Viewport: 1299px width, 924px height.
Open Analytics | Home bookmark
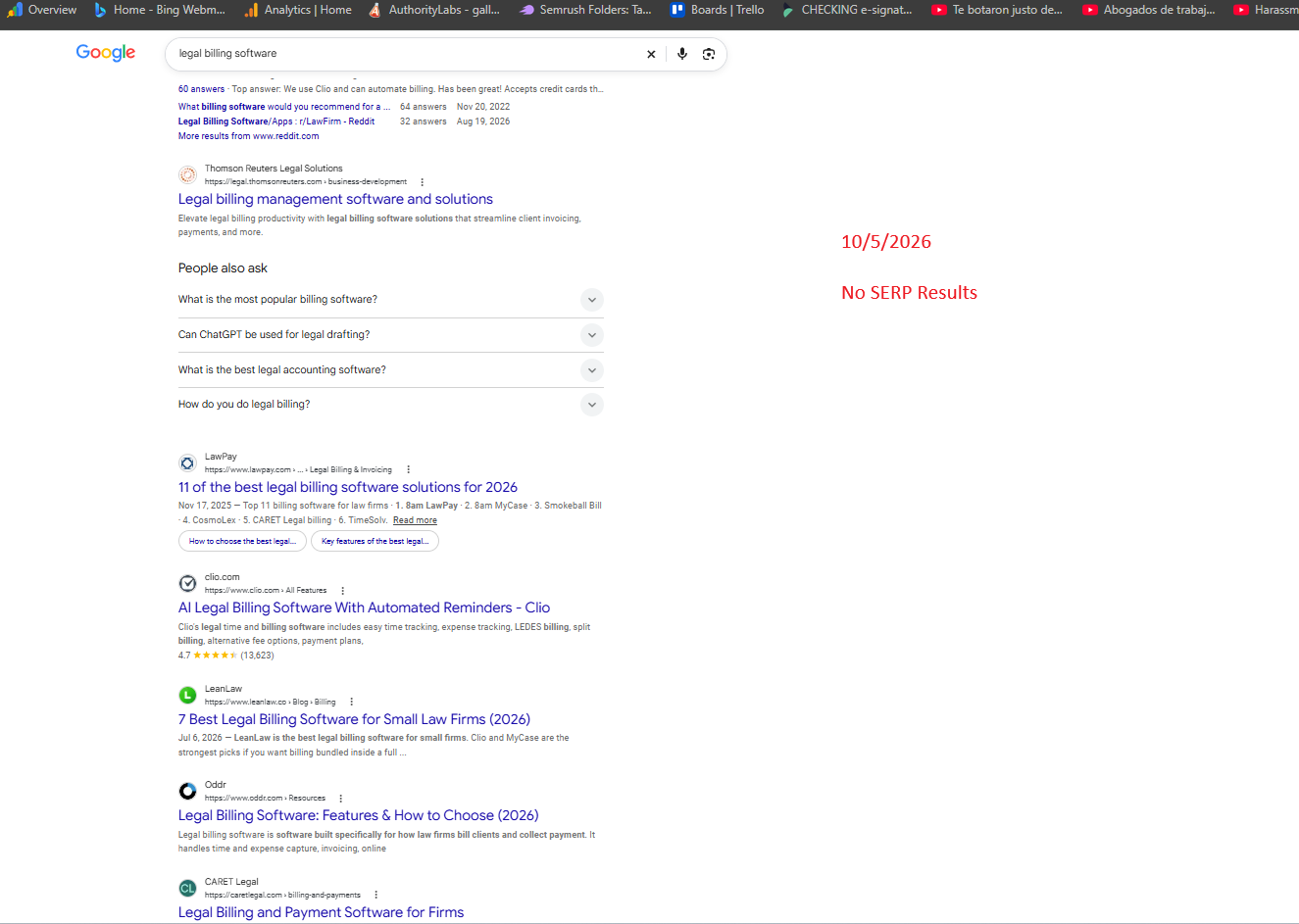298,10
